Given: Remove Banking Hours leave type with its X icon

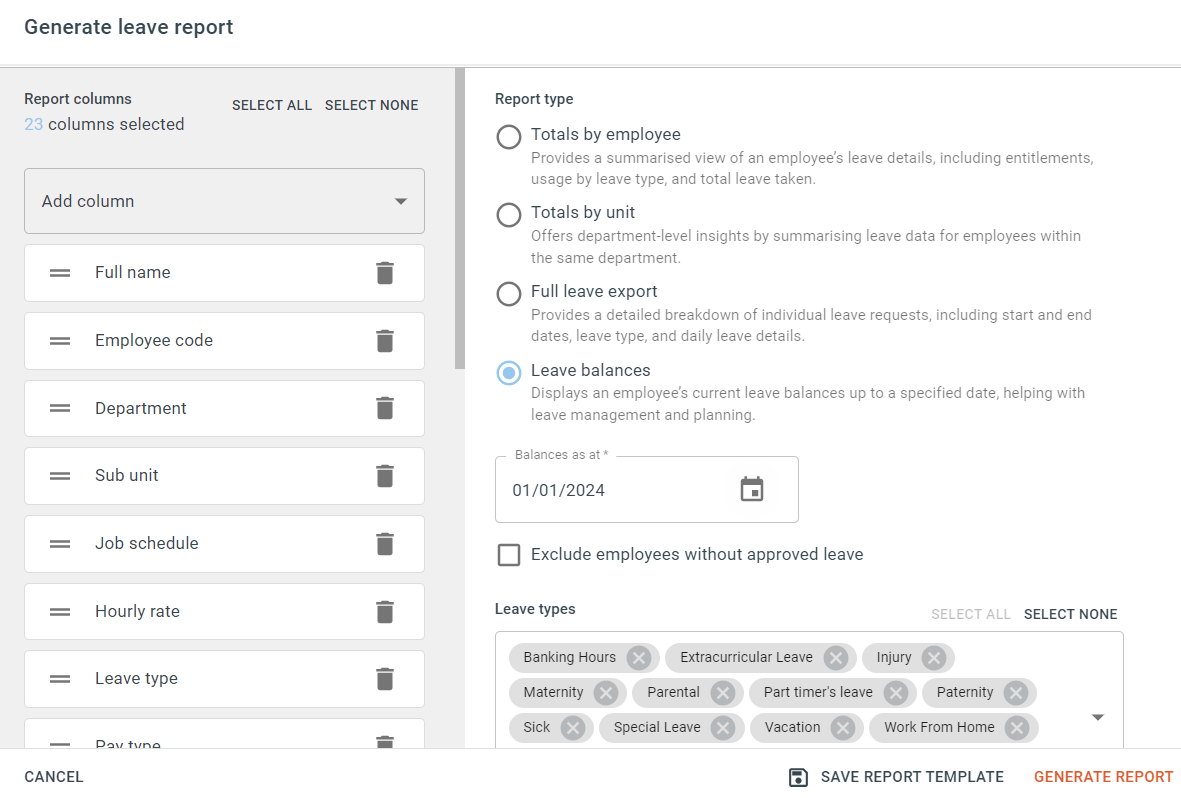Looking at the screenshot, I should point(639,657).
